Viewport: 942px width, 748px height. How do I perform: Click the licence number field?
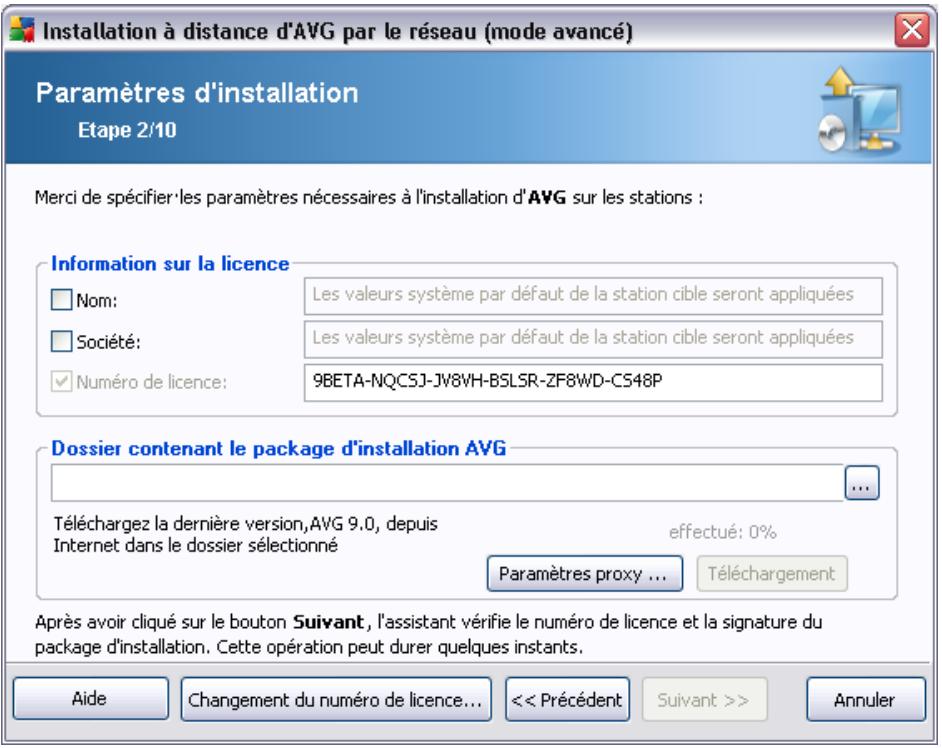coord(593,382)
